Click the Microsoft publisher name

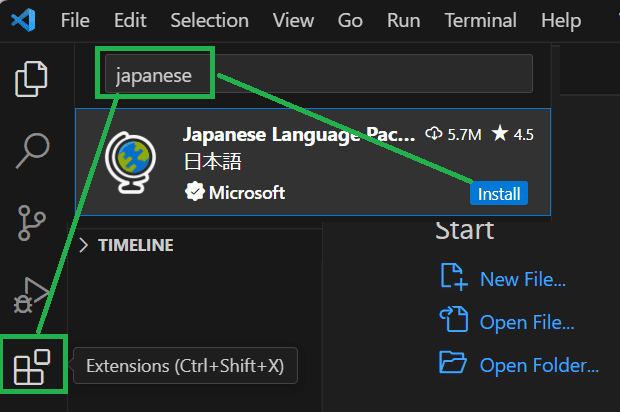(x=247, y=193)
